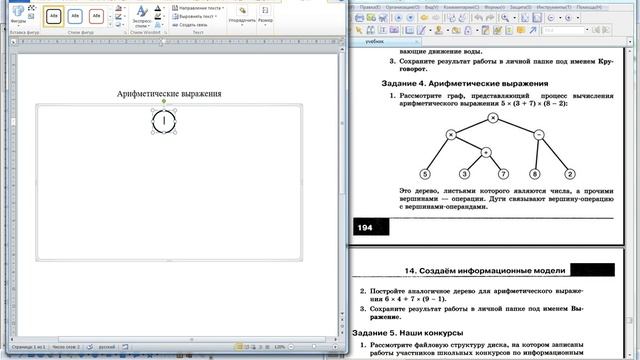Click the zoom out minus button in Word

[291, 347]
